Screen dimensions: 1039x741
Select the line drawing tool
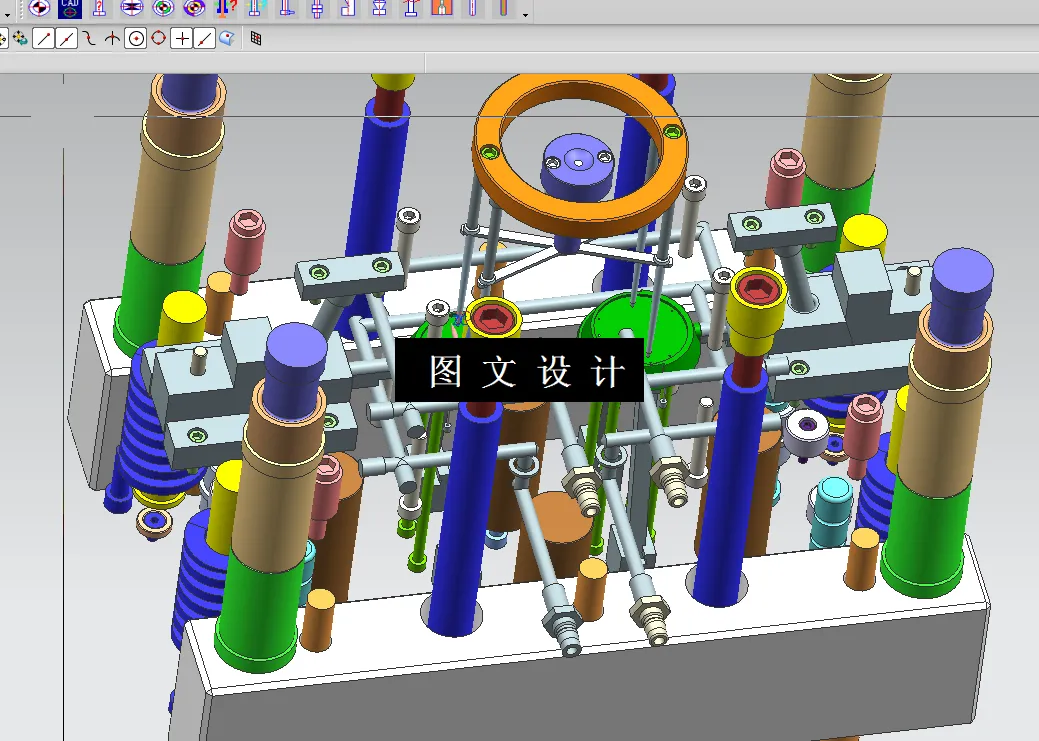(42, 37)
